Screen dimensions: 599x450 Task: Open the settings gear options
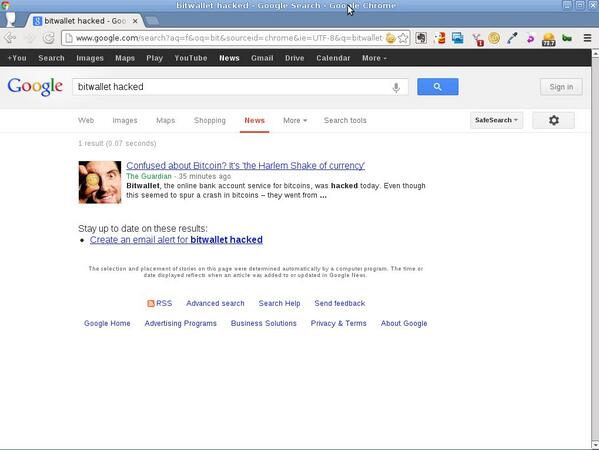[554, 120]
